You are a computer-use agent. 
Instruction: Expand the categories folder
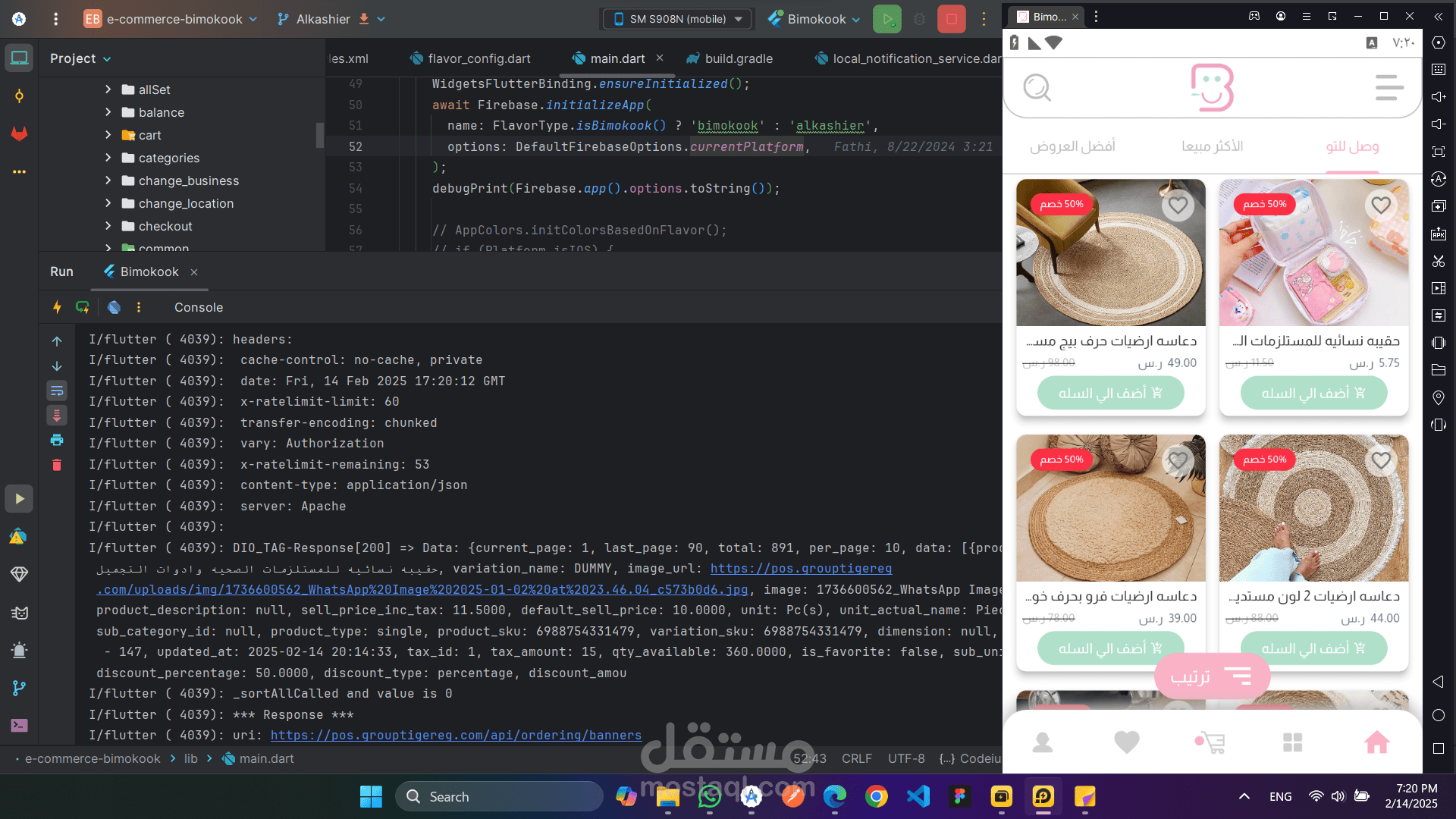click(x=108, y=158)
